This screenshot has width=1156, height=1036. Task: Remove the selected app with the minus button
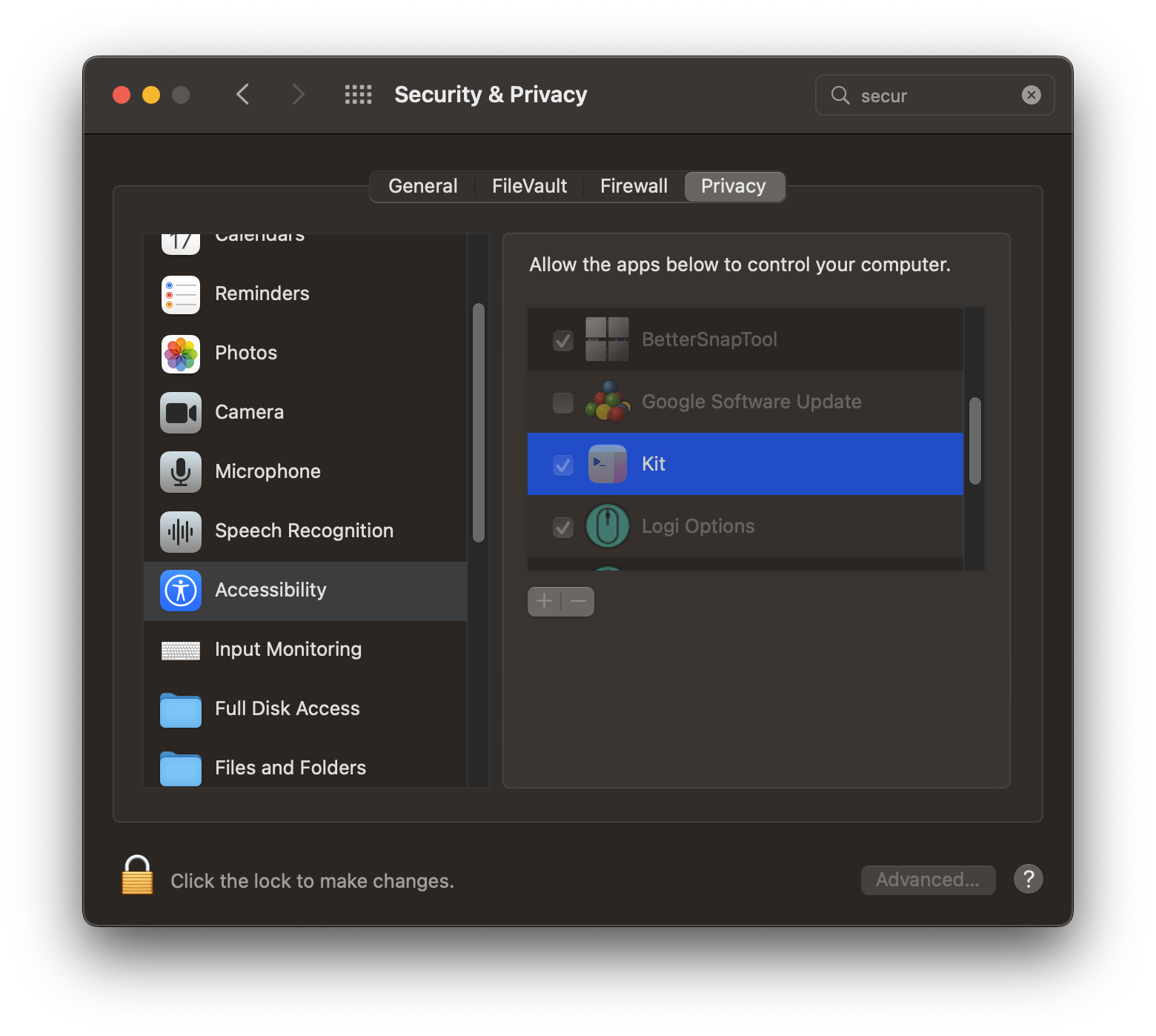tap(578, 601)
